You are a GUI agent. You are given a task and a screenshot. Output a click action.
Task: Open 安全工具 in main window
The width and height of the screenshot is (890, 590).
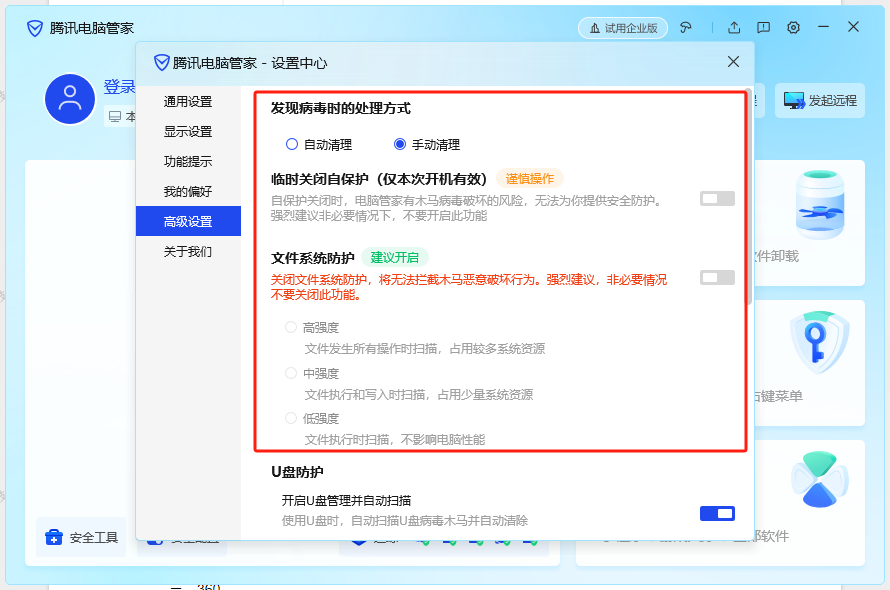coord(81,537)
